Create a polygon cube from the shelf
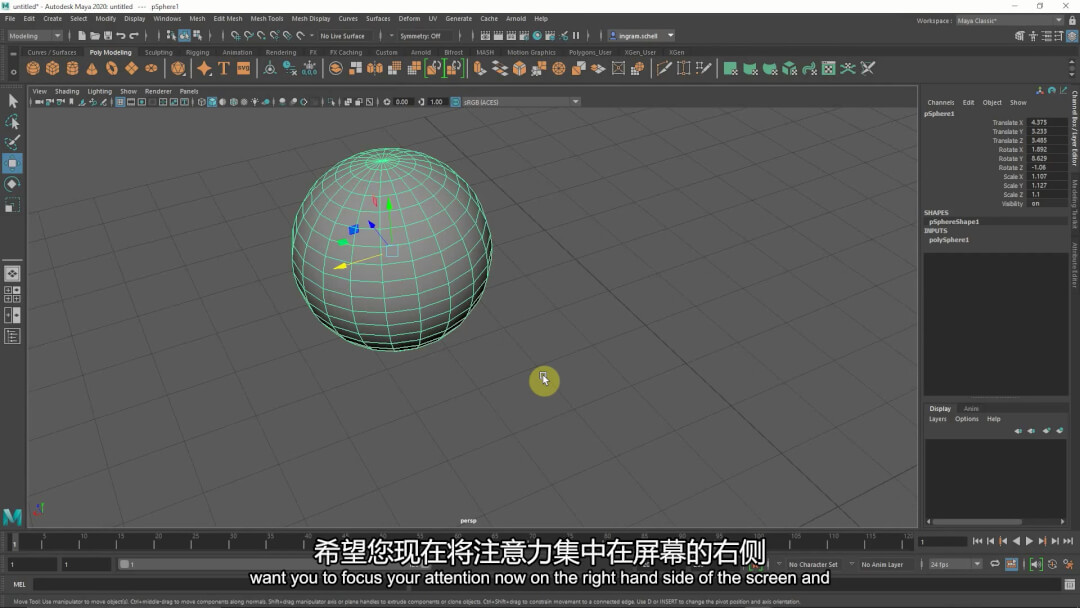Viewport: 1080px width, 608px height. pyautogui.click(x=52, y=68)
